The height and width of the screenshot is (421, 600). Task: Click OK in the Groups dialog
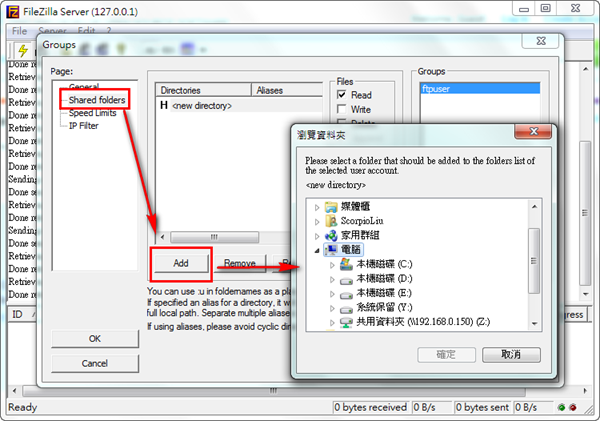[x=95, y=339]
